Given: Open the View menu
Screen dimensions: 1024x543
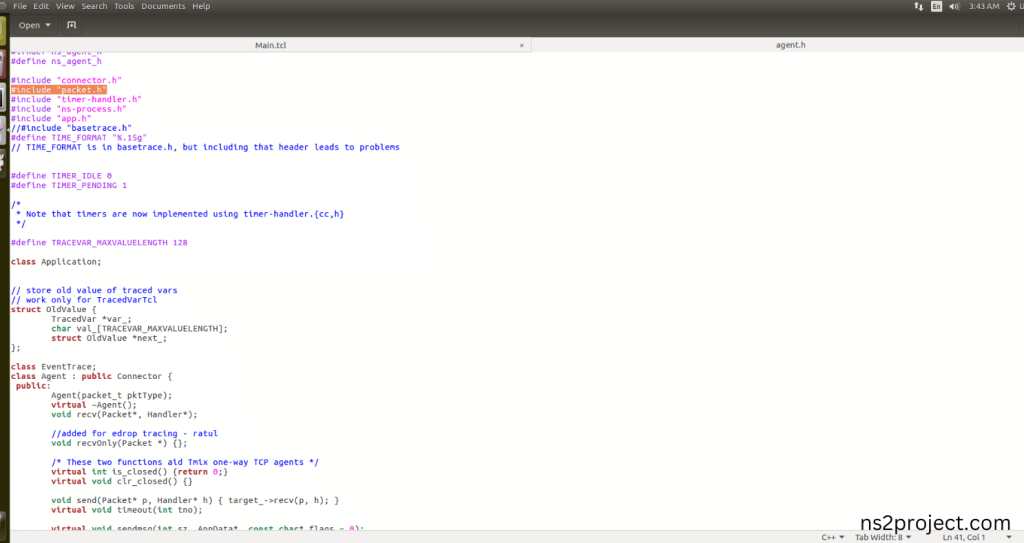Looking at the screenshot, I should [x=65, y=6].
